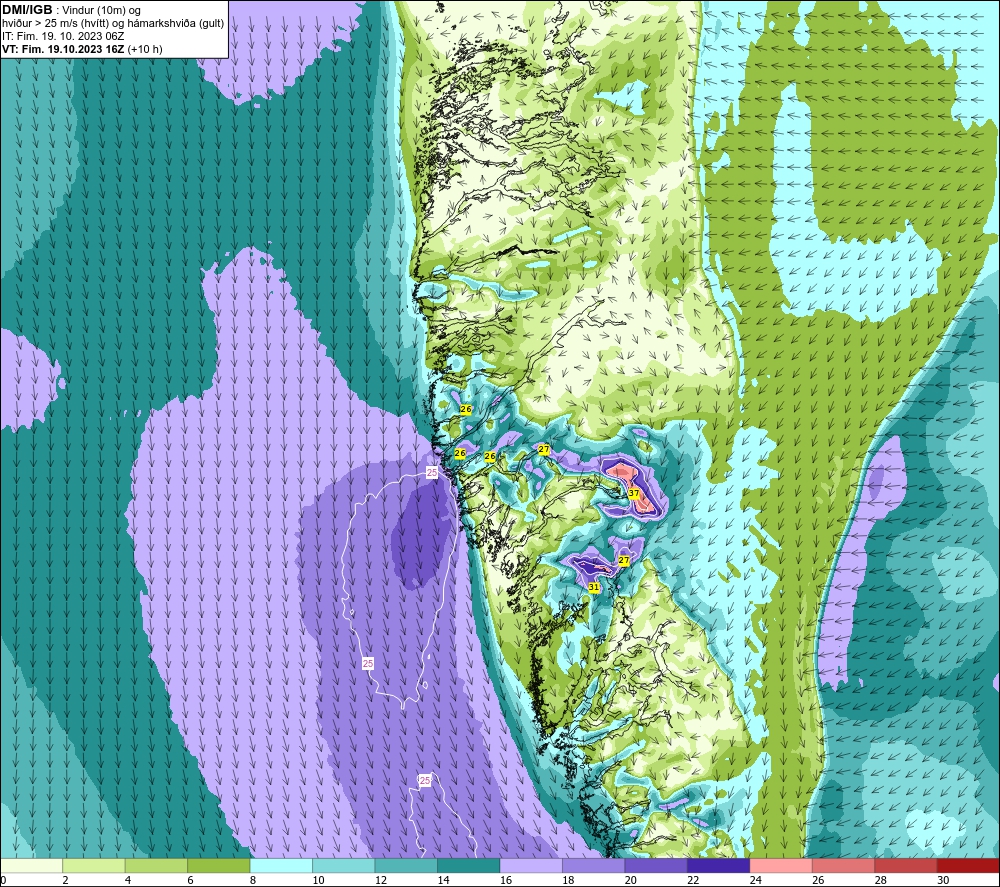Image resolution: width=1000 pixels, height=887 pixels.
Task: Click the '8' legend scale number
Action: coord(253,880)
